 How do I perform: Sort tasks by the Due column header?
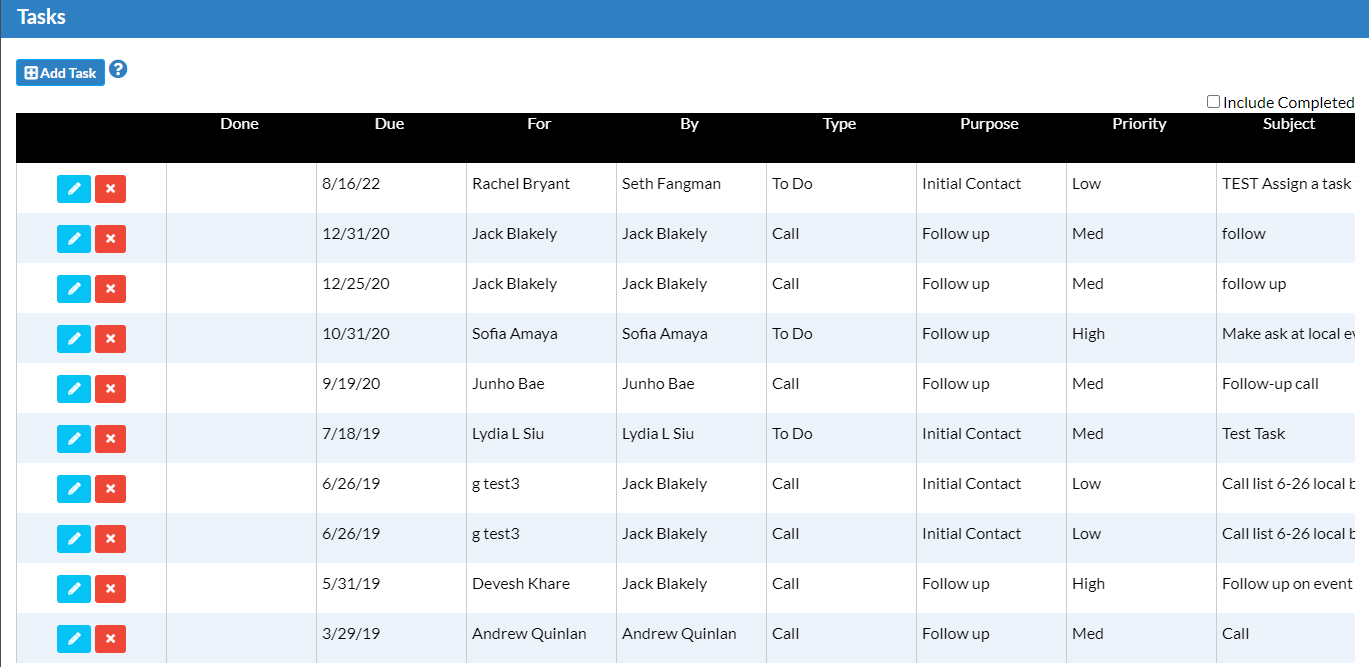[x=389, y=124]
